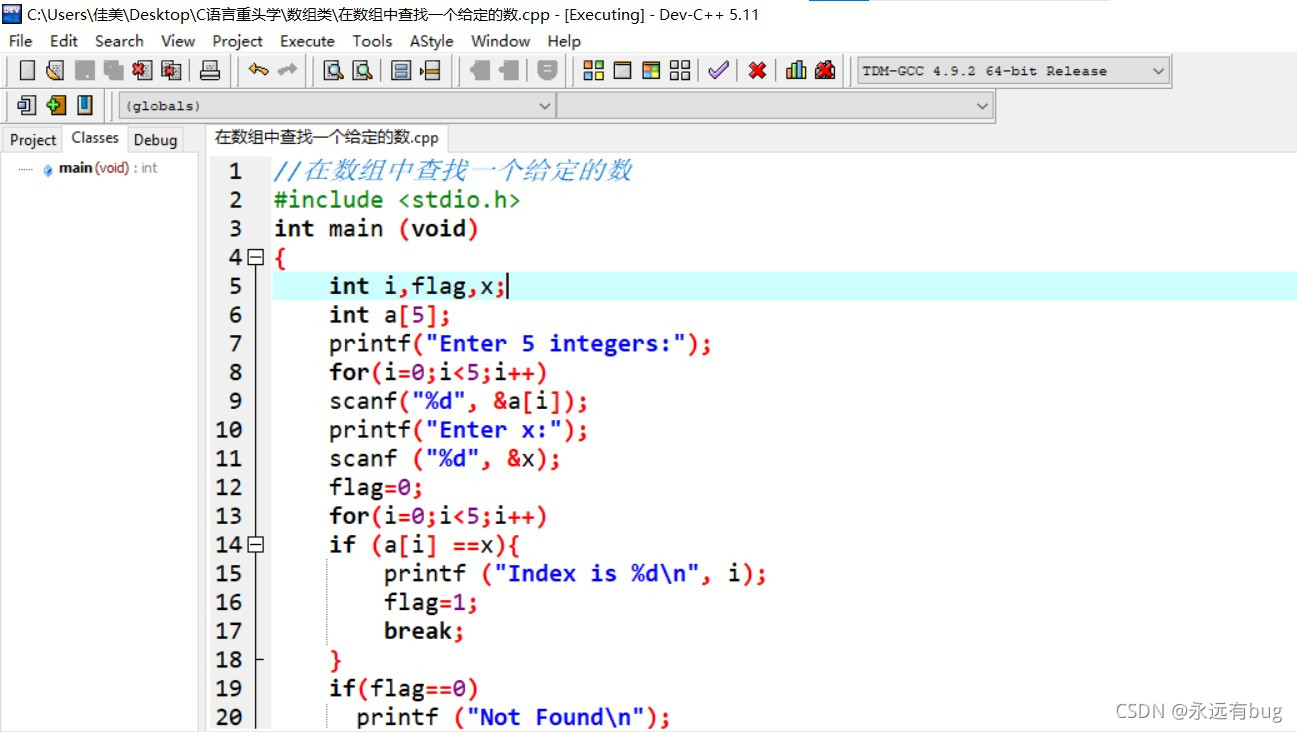This screenshot has height=732, width=1297.
Task: Collapse the code fold at line 14
Action: (256, 545)
